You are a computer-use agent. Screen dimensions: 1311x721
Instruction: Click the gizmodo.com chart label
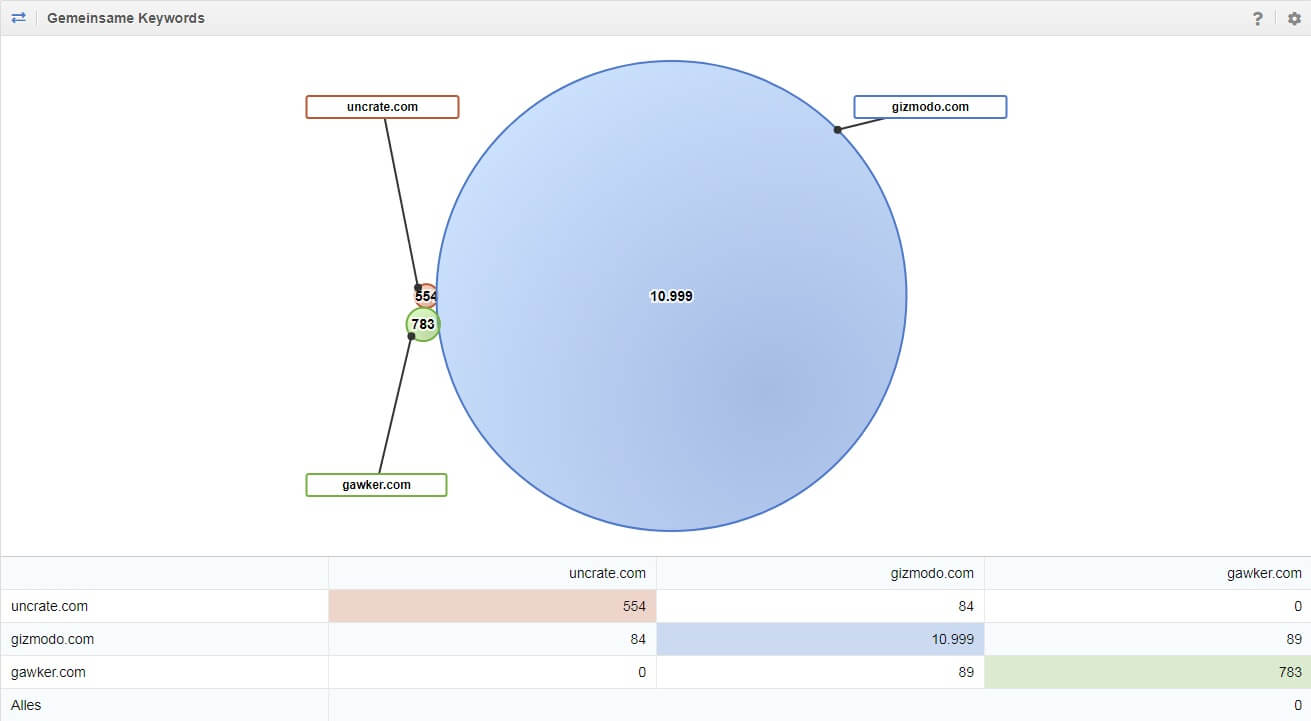click(930, 107)
